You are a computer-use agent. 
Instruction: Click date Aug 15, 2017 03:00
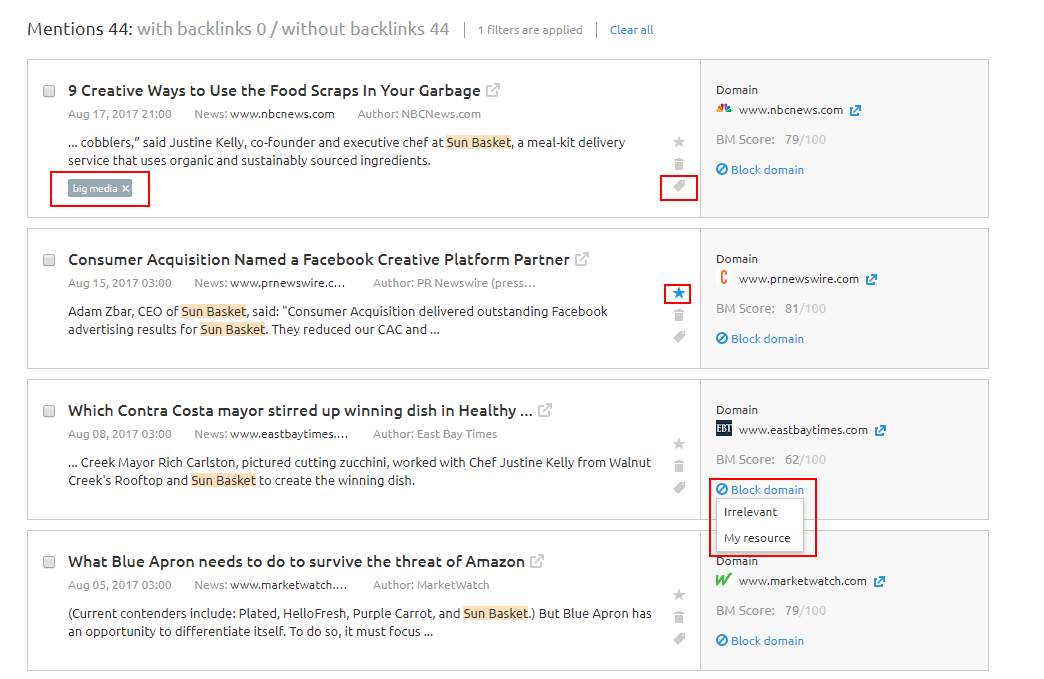click(x=120, y=283)
